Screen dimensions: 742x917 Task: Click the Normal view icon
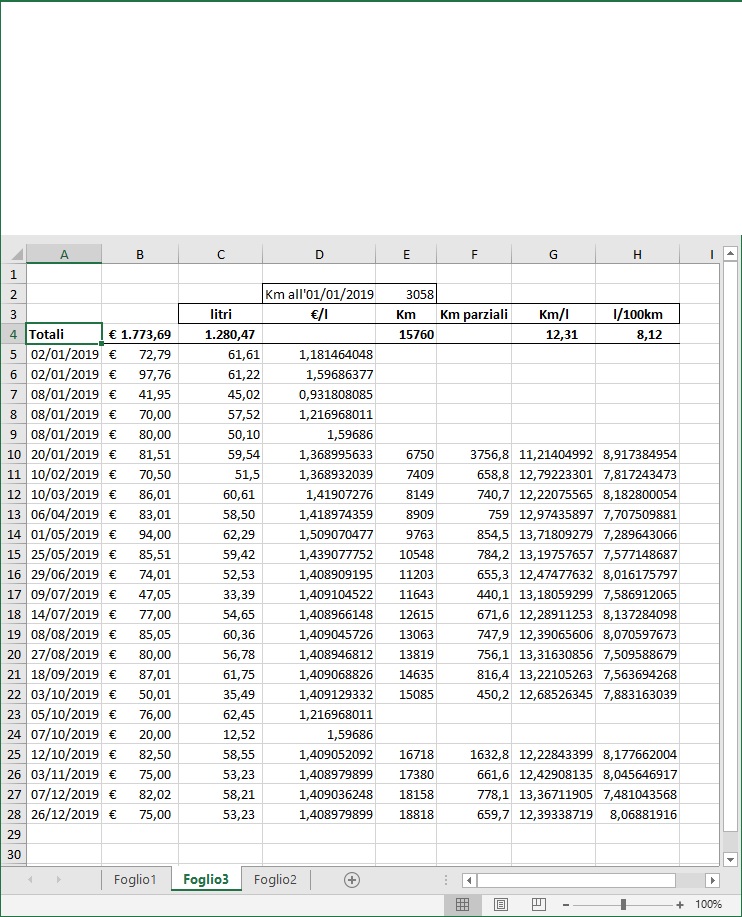coord(462,905)
